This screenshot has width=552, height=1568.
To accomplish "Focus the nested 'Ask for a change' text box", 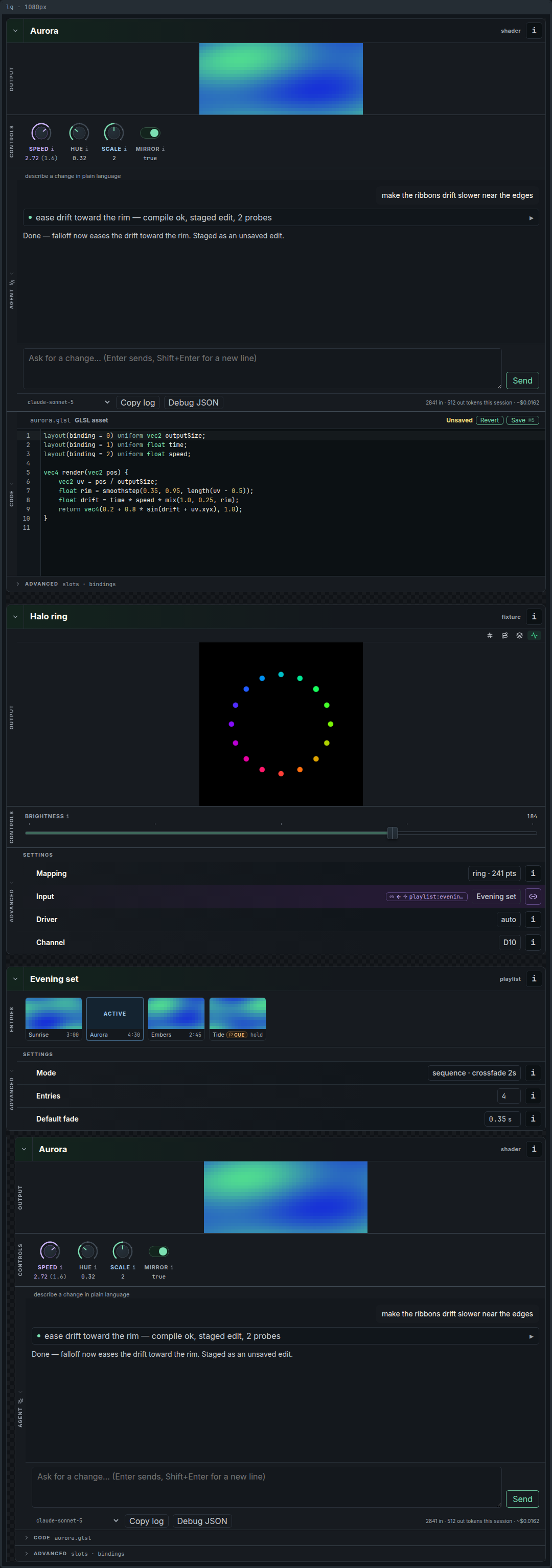I will click(x=267, y=1488).
